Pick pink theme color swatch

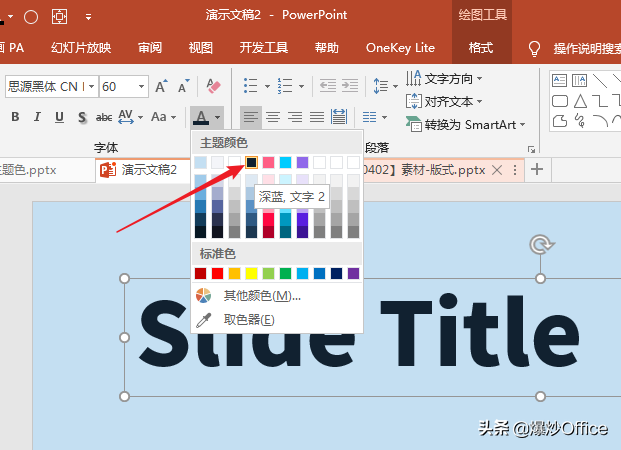(x=269, y=162)
